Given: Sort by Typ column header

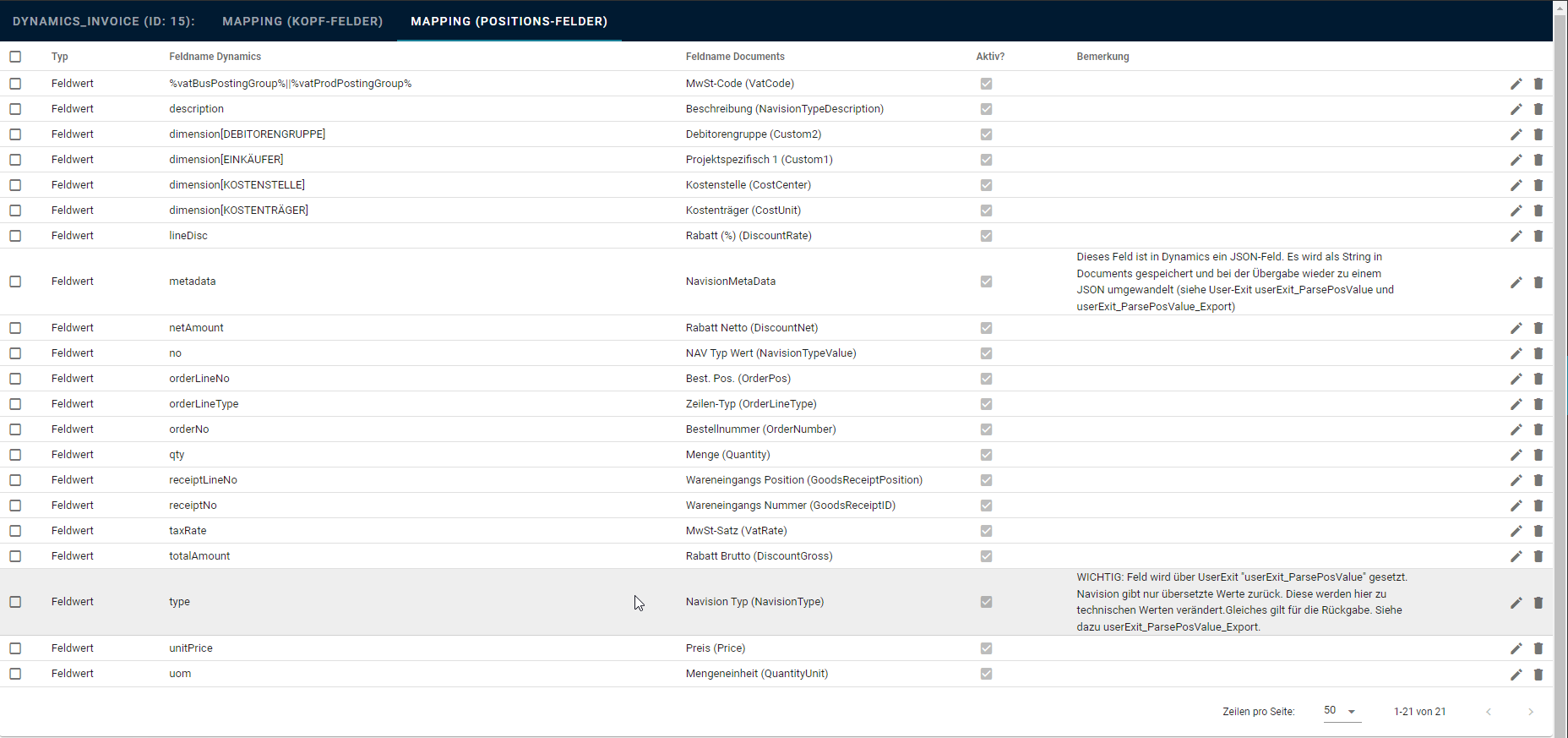Looking at the screenshot, I should click(x=60, y=57).
